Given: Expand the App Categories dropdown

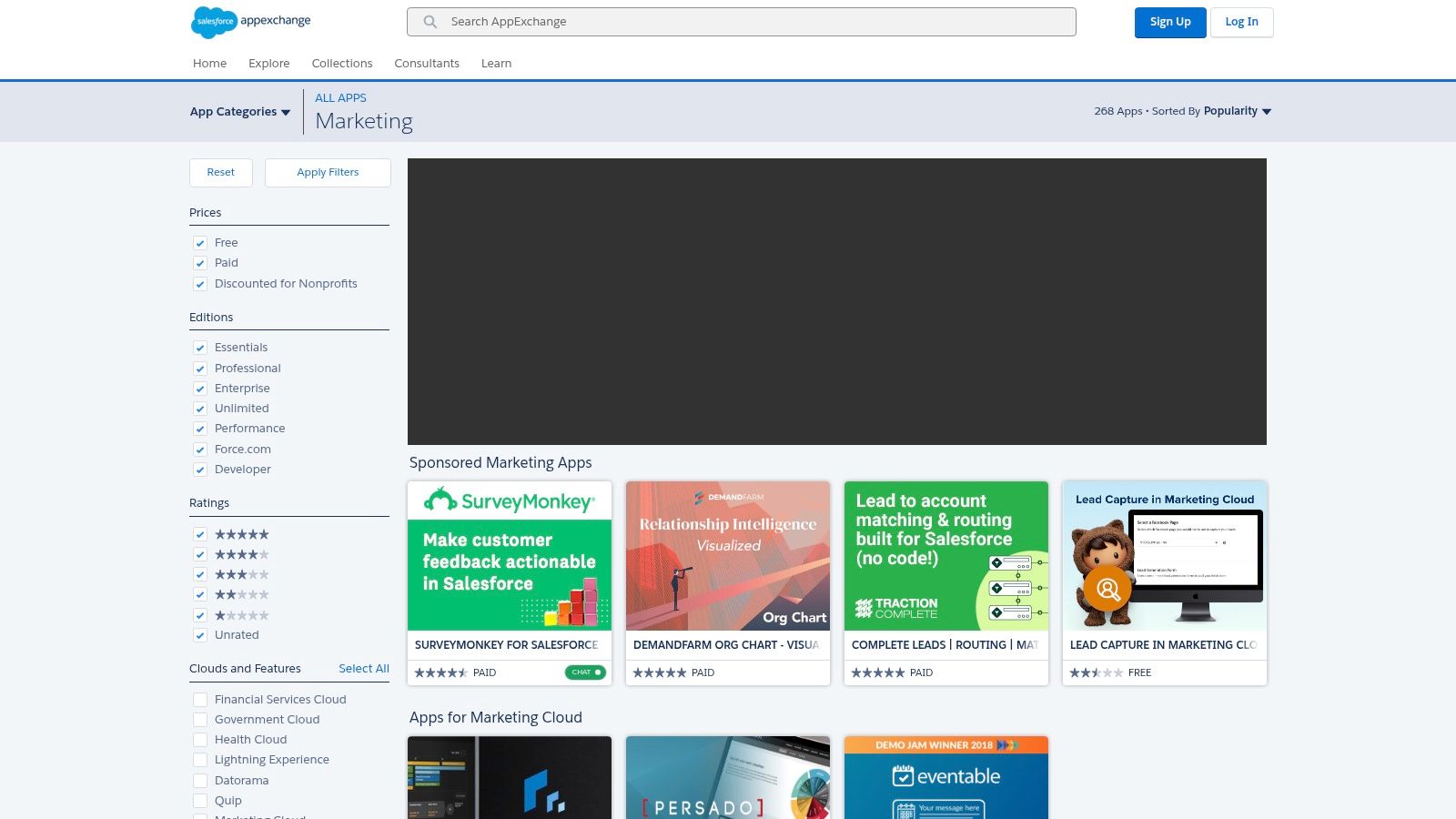Looking at the screenshot, I should point(240,112).
